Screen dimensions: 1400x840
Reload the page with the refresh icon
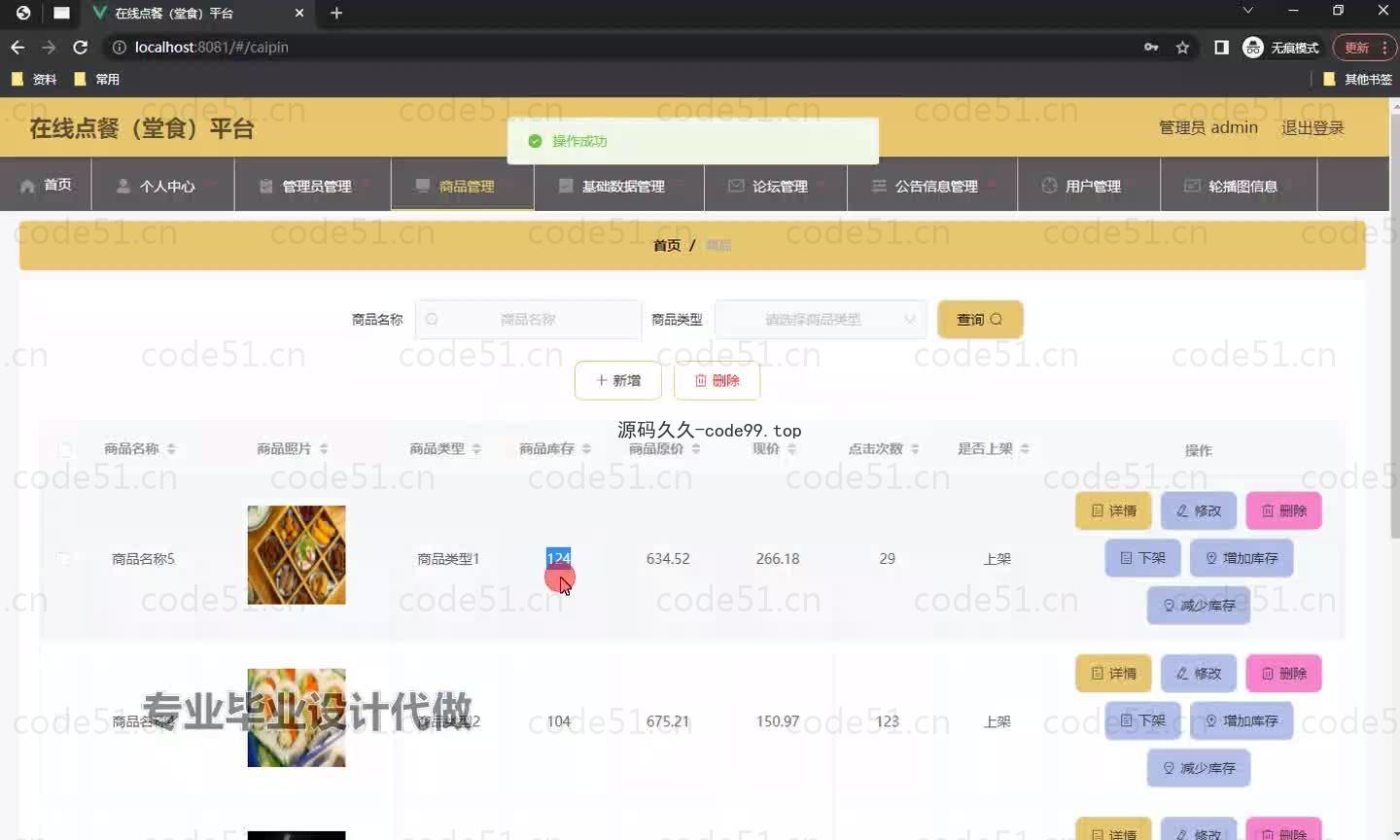pos(81,47)
